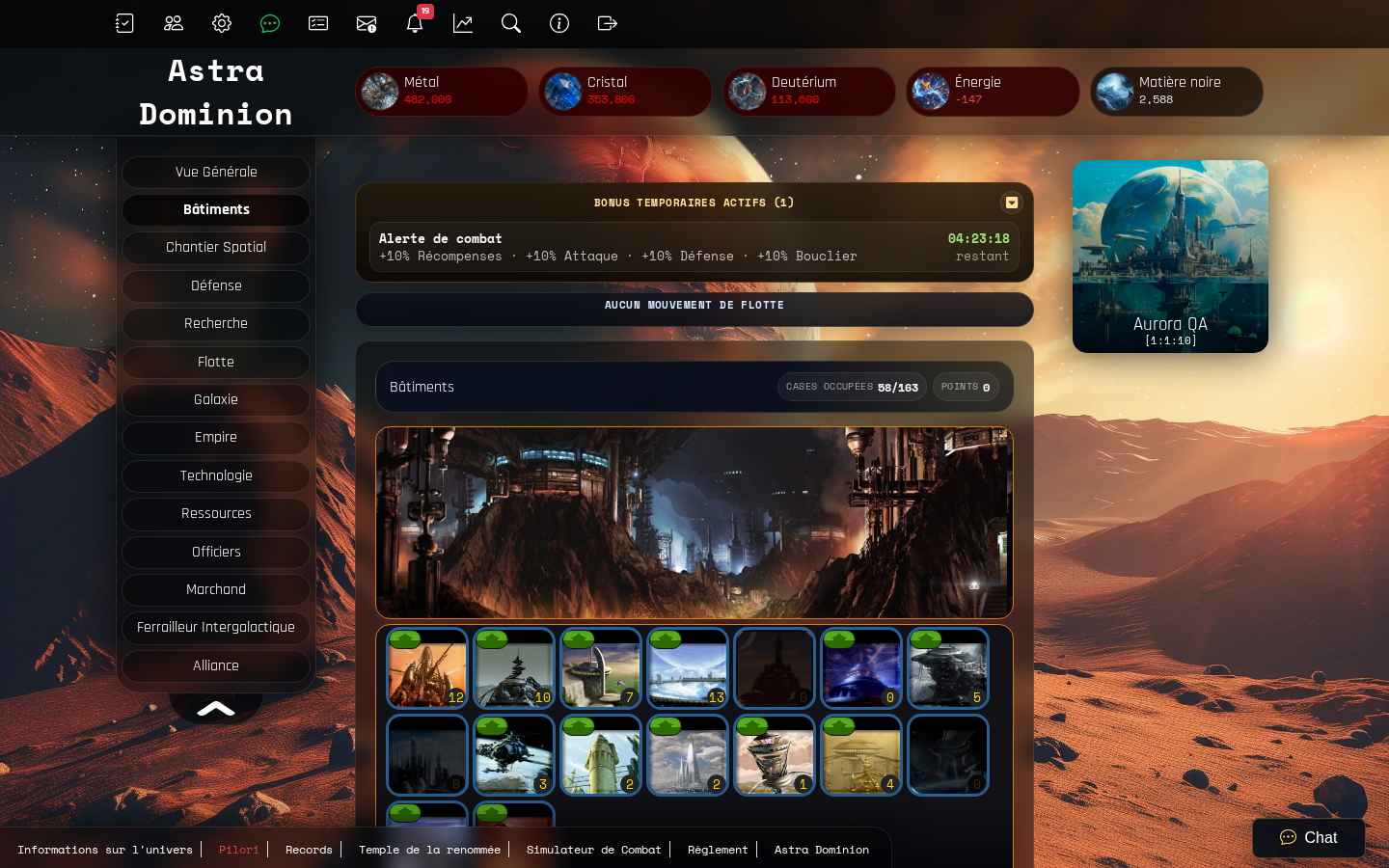
Task: Open the Alliance menu
Action: pyautogui.click(x=216, y=666)
